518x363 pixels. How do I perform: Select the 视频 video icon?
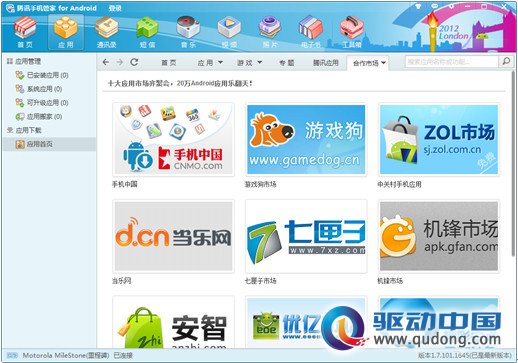point(229,32)
